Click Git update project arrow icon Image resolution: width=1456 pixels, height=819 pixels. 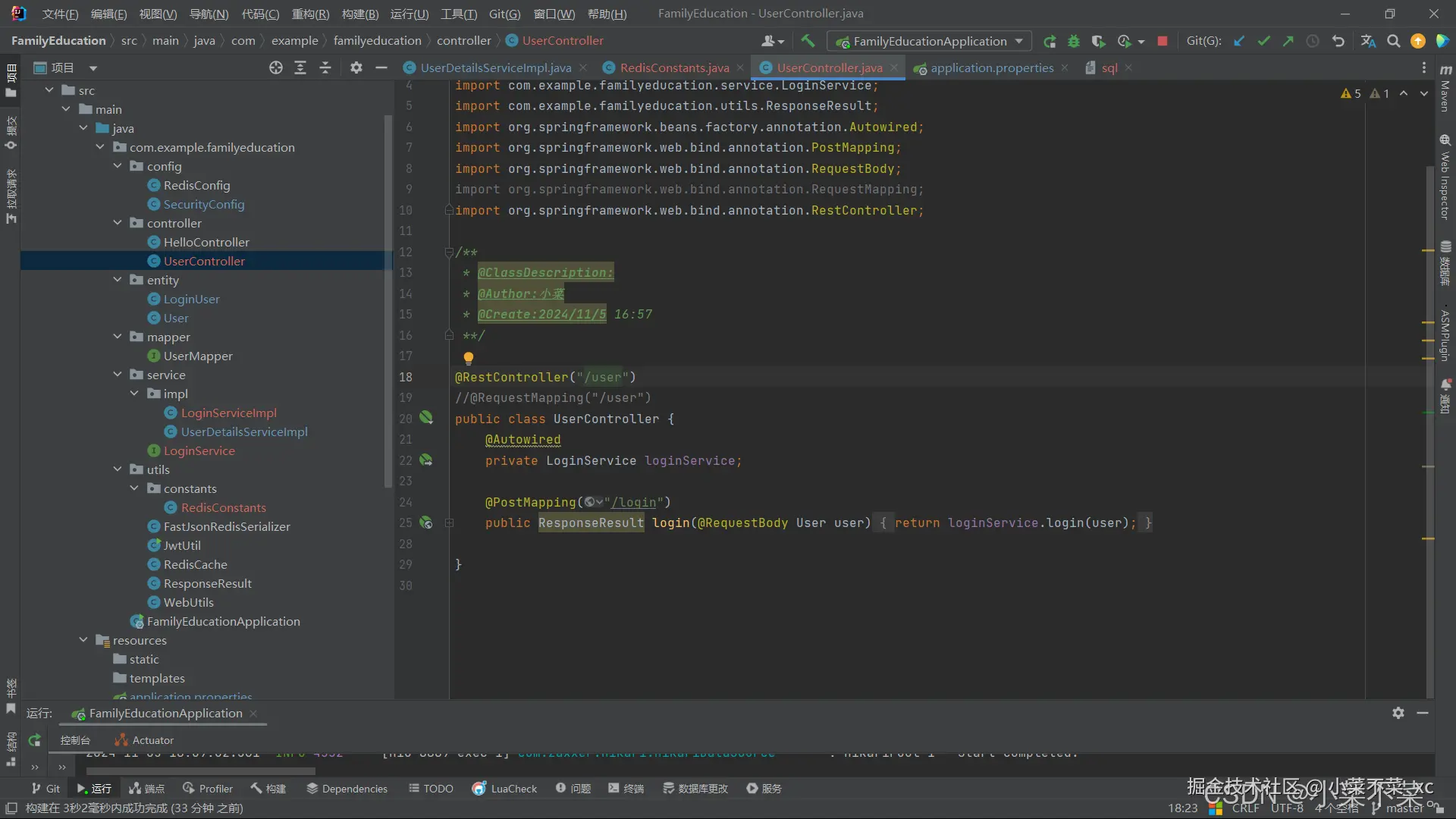point(1239,41)
